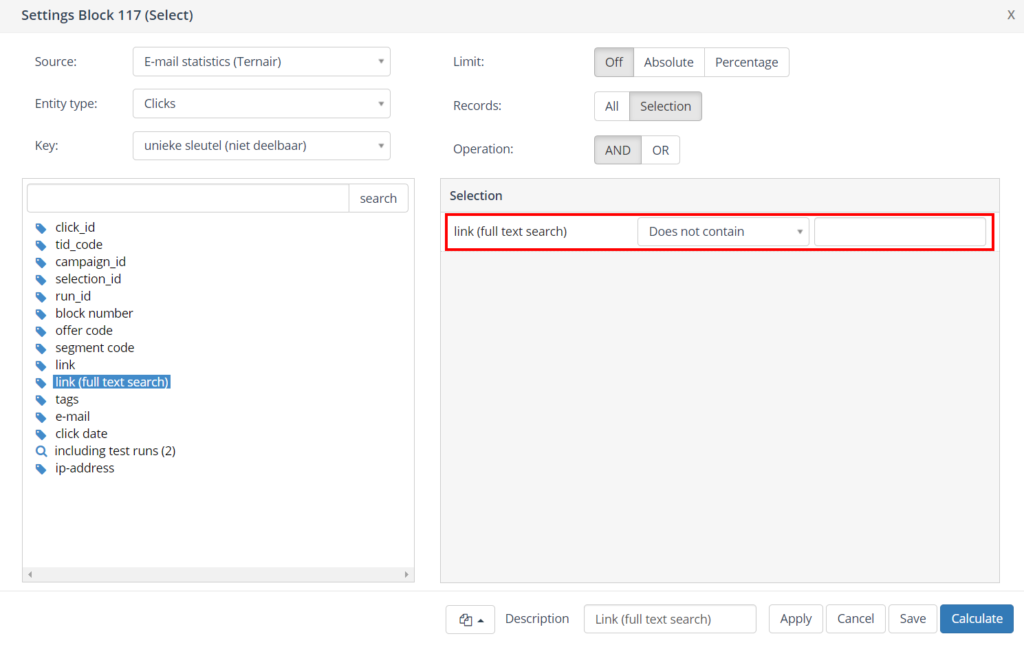The width and height of the screenshot is (1024, 645).
Task: Set Operation to OR
Action: [660, 150]
